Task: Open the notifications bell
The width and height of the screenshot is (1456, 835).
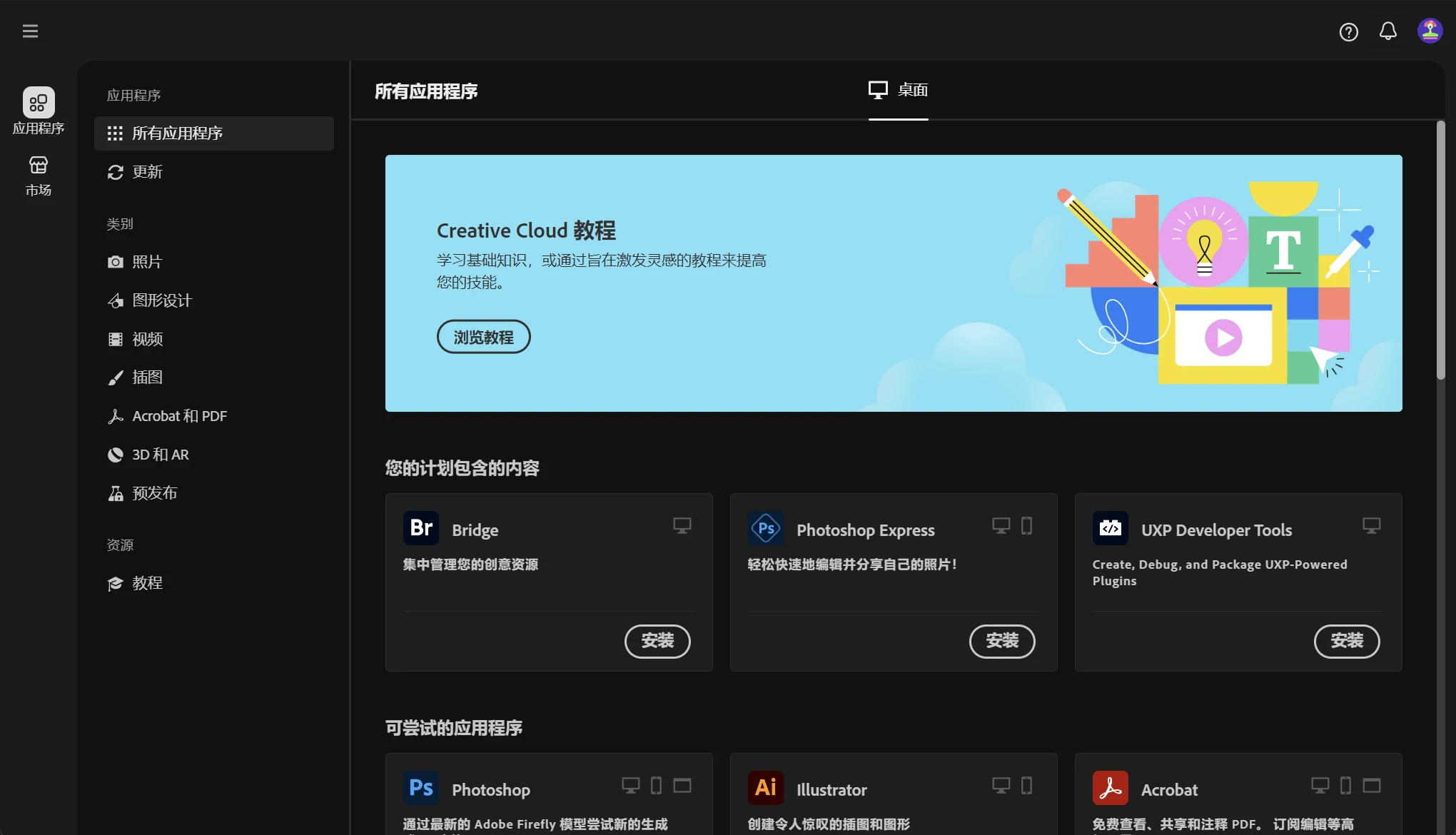Action: pyautogui.click(x=1388, y=31)
